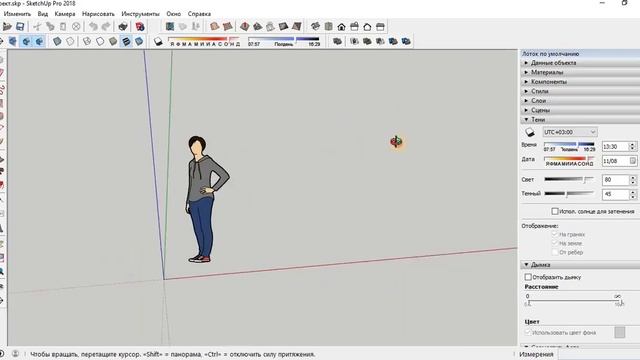Click the last solid tools icon
The image size is (640, 360).
point(406,41)
